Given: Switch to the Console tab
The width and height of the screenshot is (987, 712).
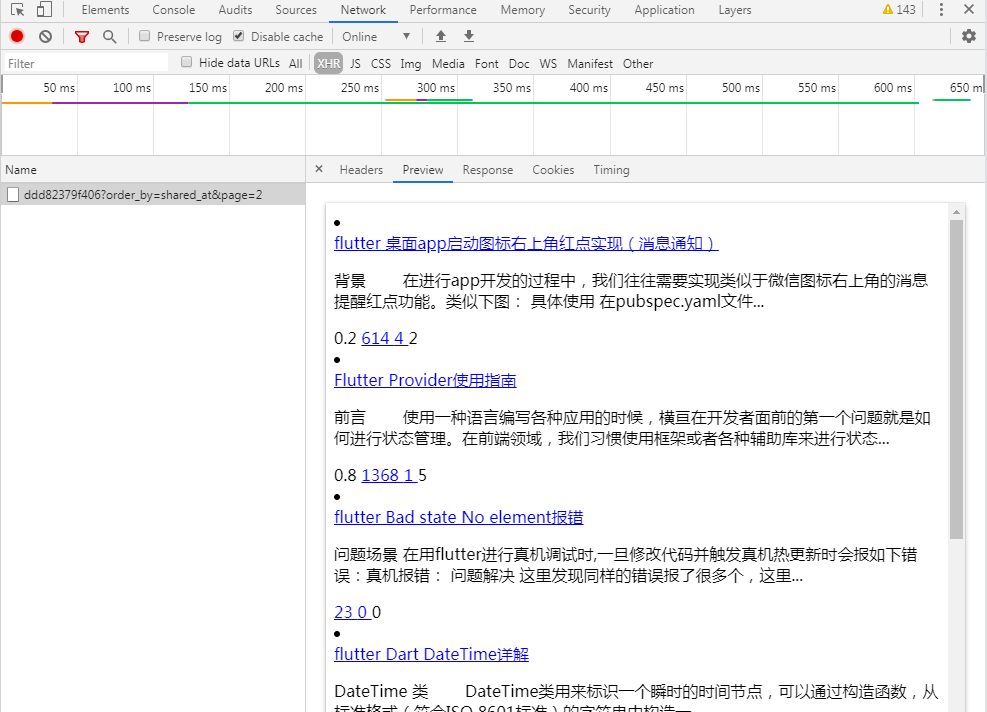Looking at the screenshot, I should click(x=174, y=10).
